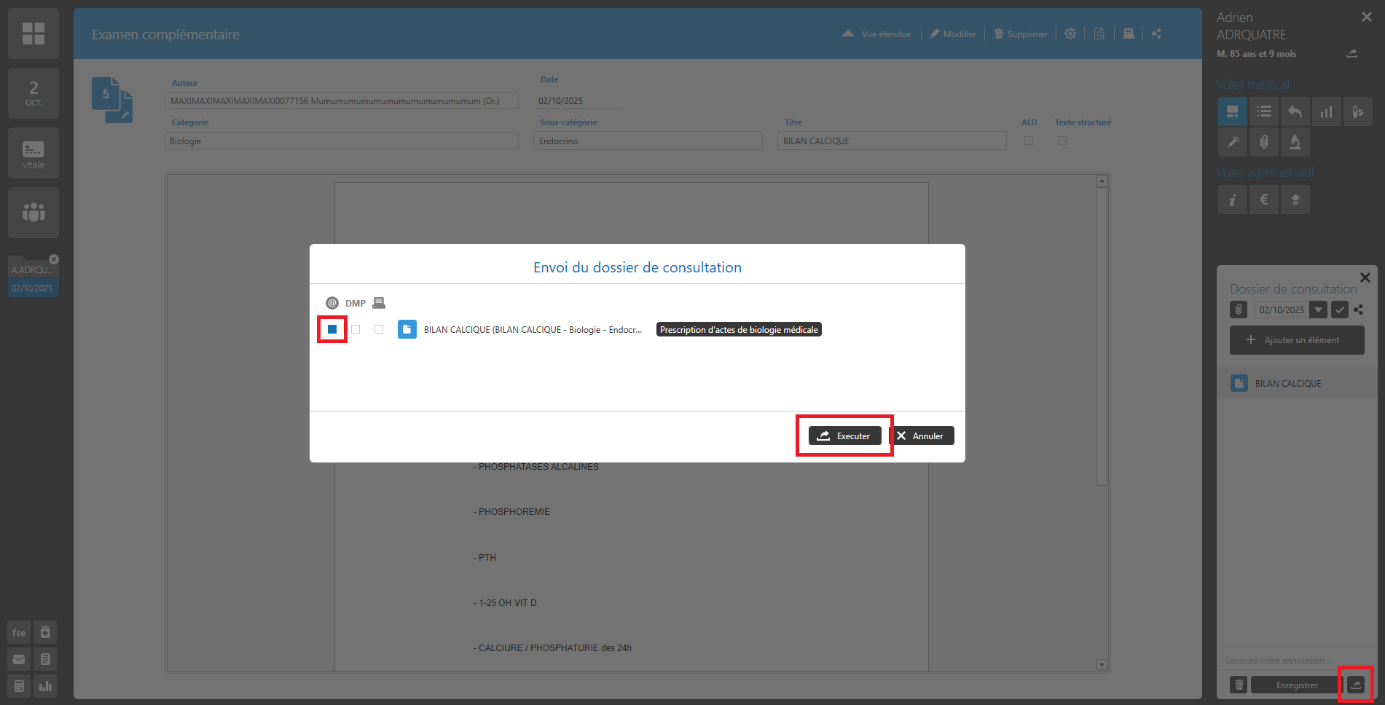Click the printer column header icon
This screenshot has height=705, width=1385.
click(378, 303)
